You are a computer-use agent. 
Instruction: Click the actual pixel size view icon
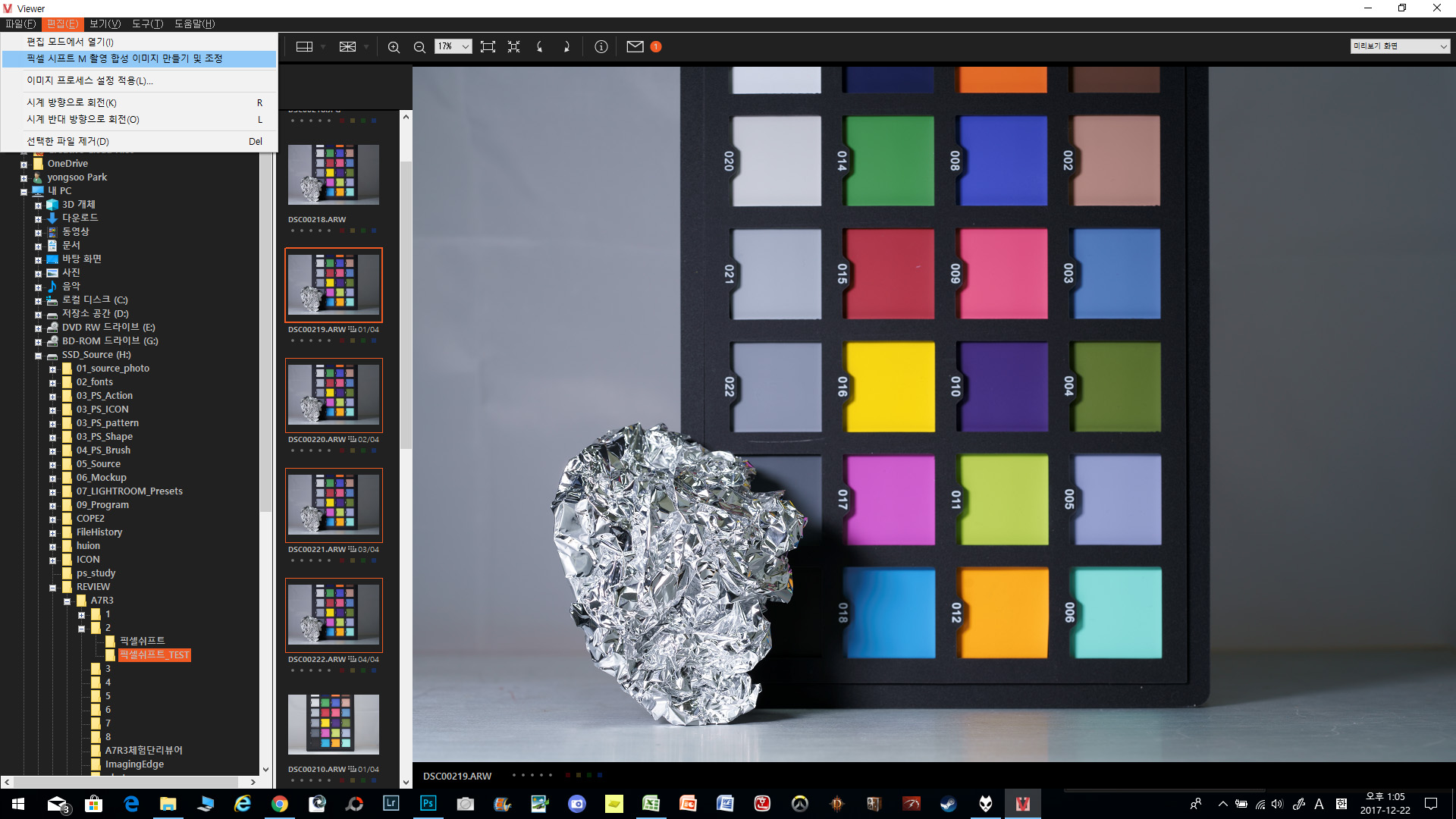click(x=513, y=47)
